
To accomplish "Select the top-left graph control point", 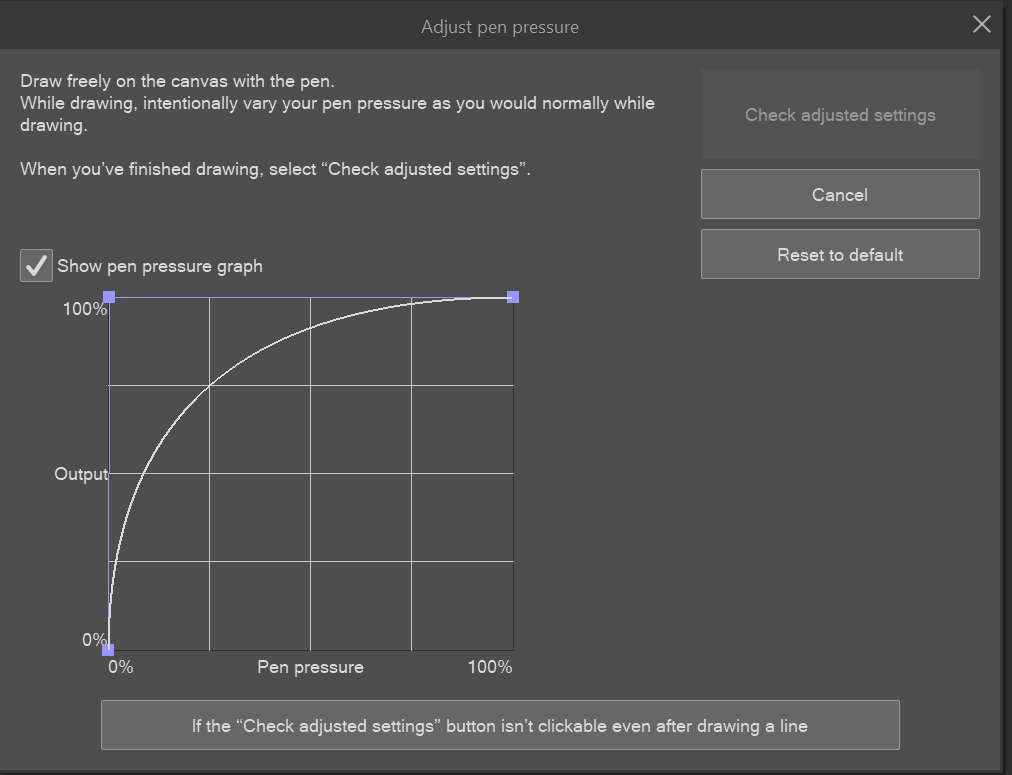I will 109,297.
